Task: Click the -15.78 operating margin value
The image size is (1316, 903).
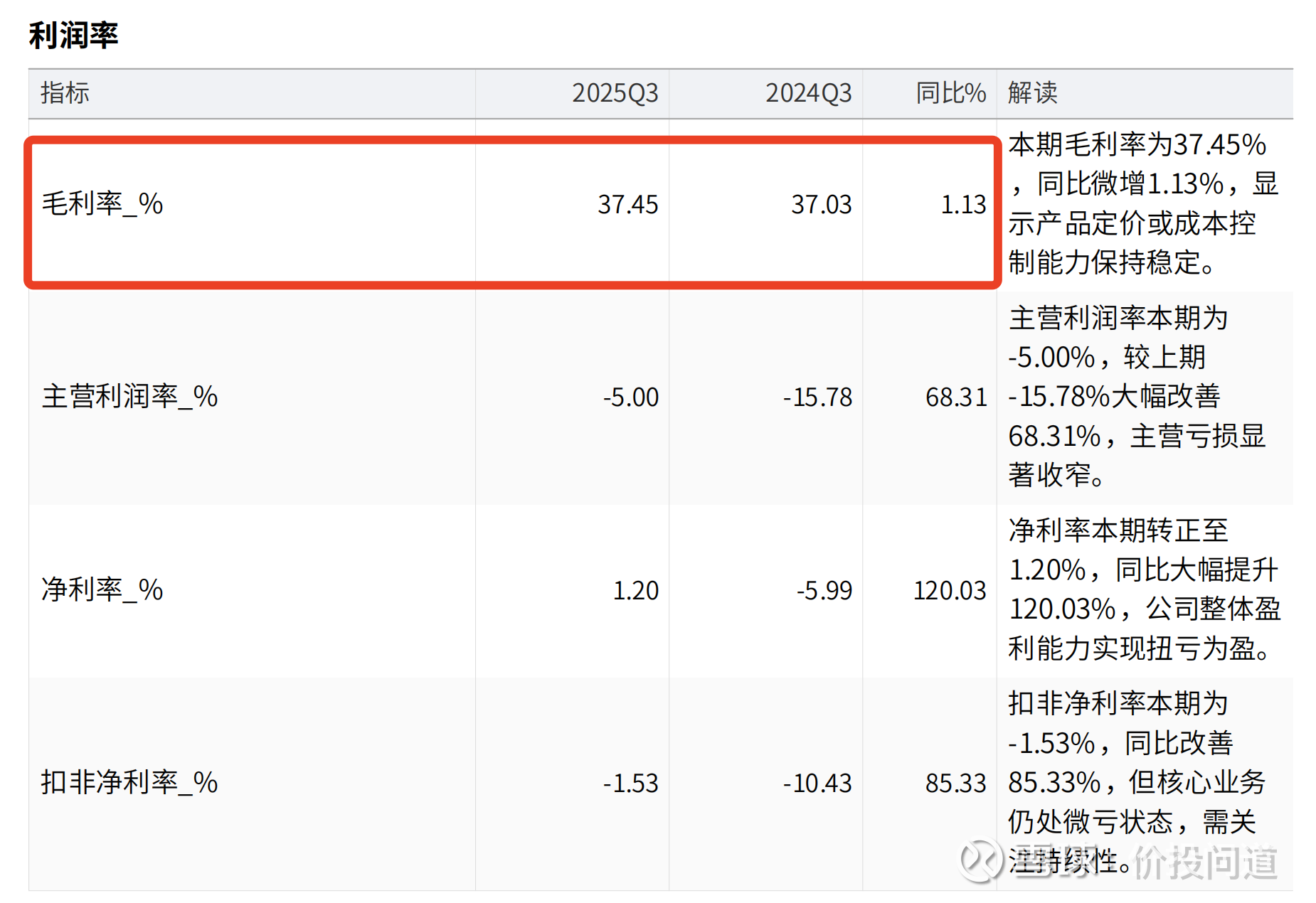Action: [x=817, y=397]
